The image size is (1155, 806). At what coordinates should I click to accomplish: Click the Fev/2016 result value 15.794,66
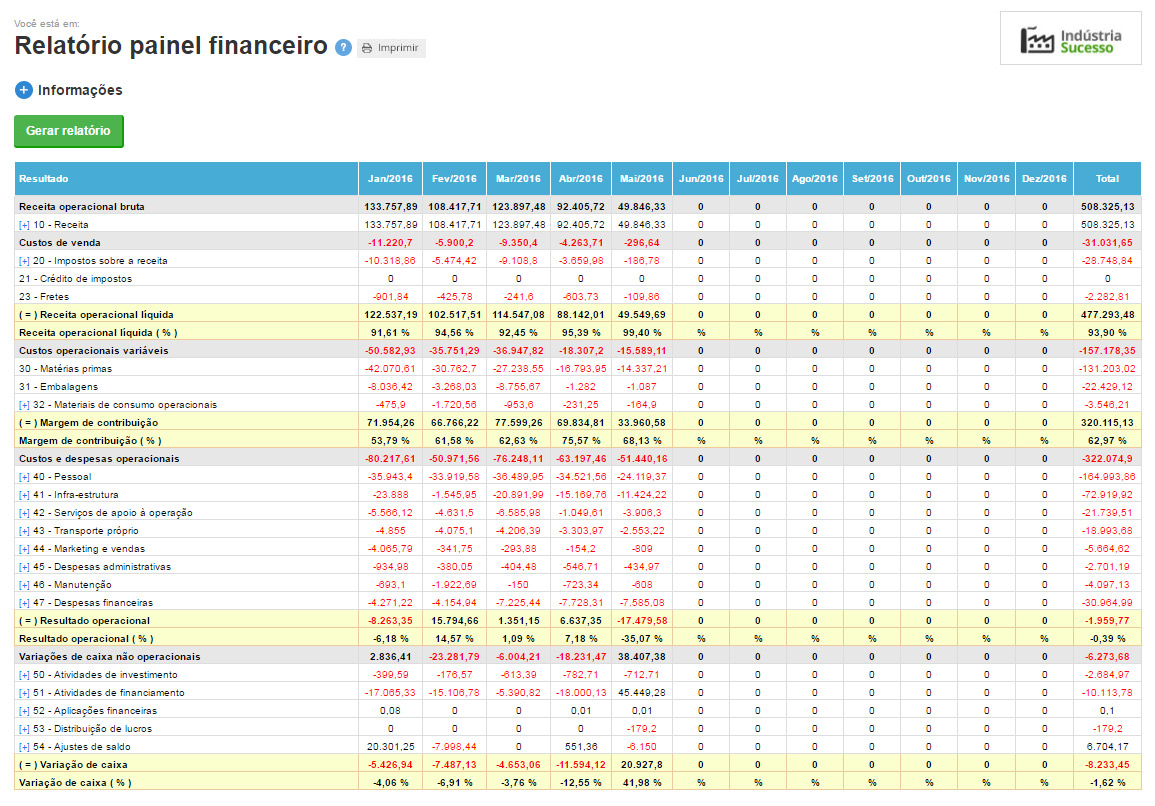tap(454, 621)
